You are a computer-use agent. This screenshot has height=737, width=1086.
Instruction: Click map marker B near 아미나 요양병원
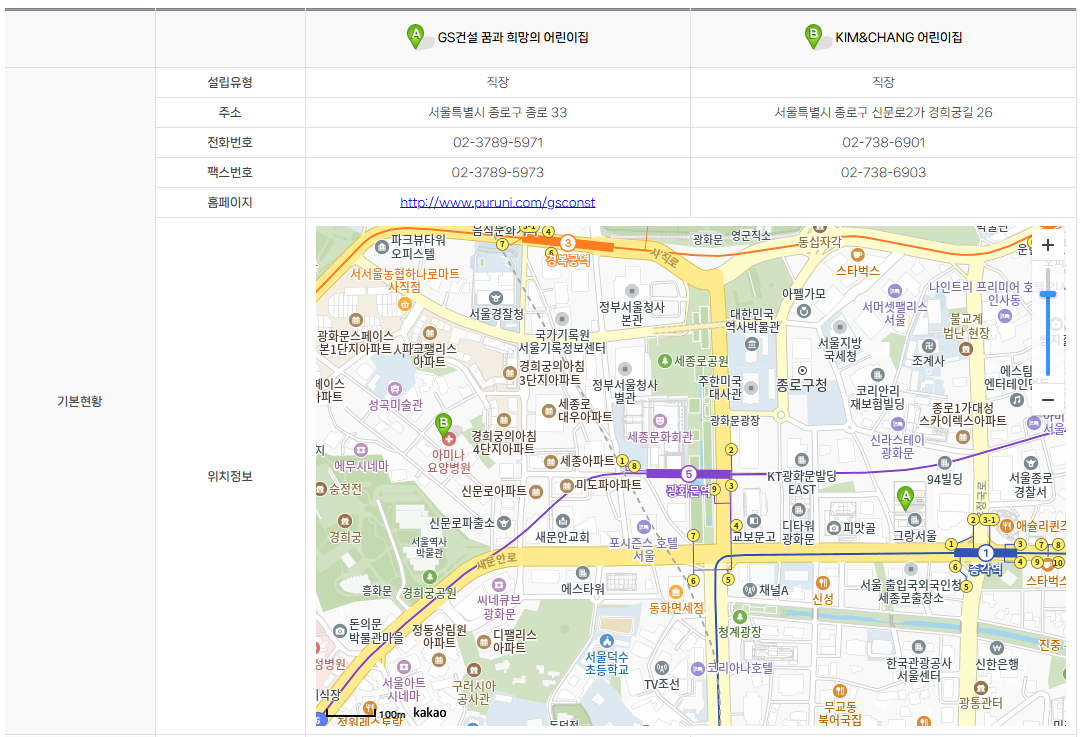(x=443, y=425)
